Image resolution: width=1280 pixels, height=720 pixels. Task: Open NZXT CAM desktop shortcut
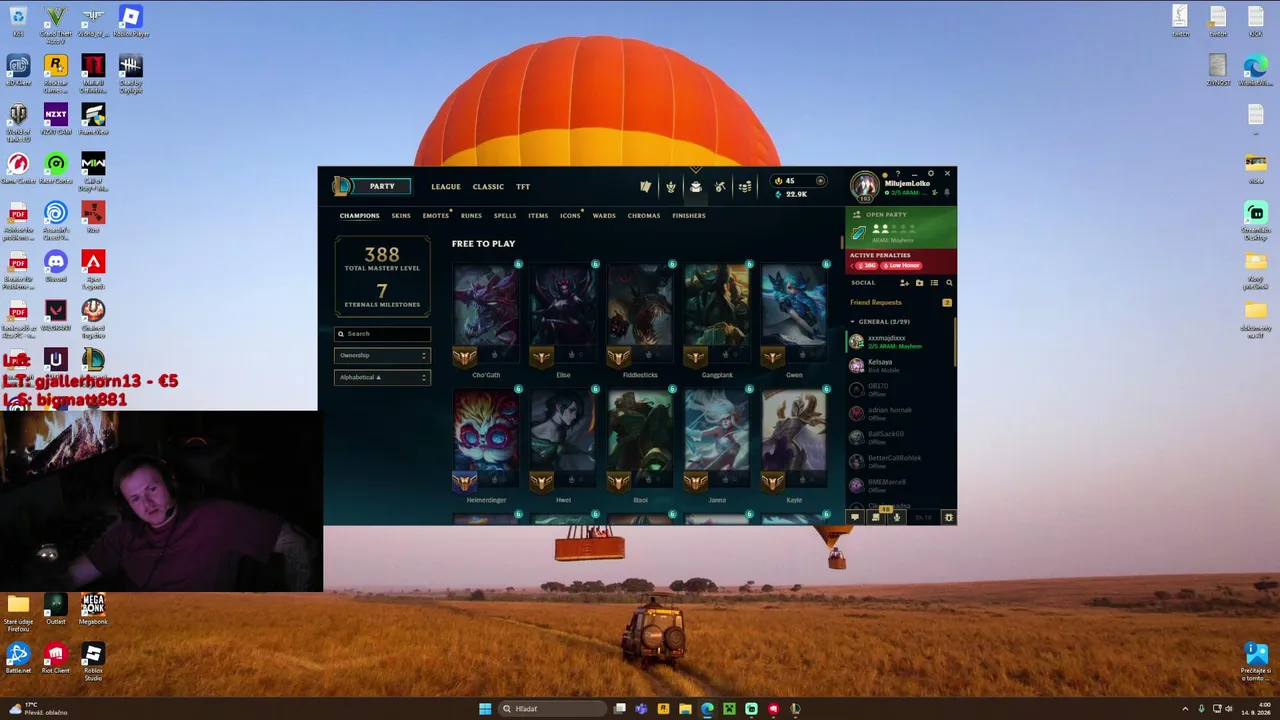pyautogui.click(x=56, y=119)
